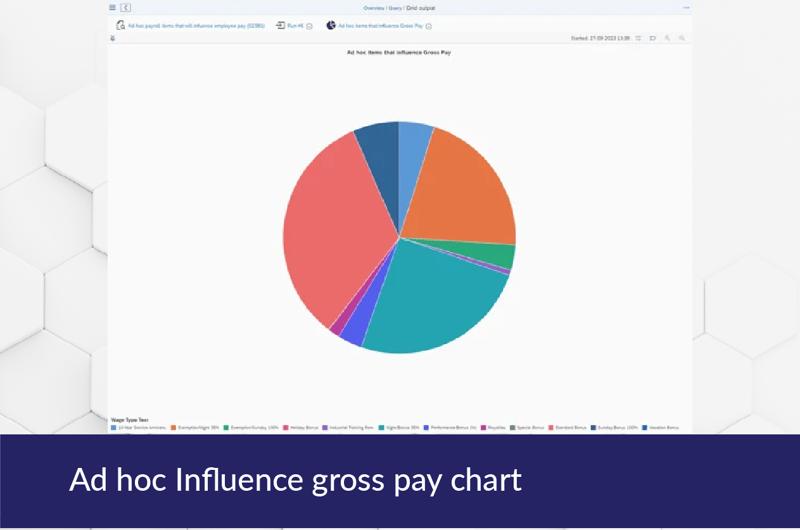The height and width of the screenshot is (530, 800).
Task: Click the Run button label
Action: (x=295, y=26)
